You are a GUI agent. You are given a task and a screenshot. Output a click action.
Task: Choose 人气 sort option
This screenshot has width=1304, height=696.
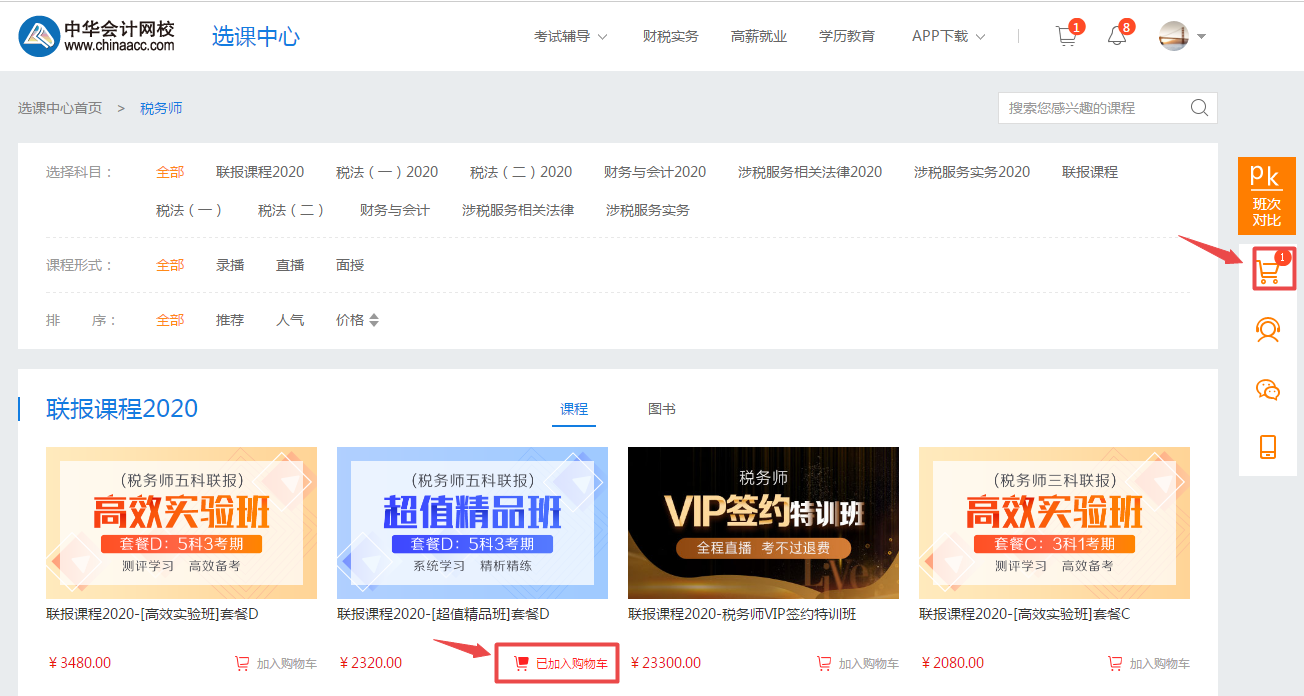(290, 319)
